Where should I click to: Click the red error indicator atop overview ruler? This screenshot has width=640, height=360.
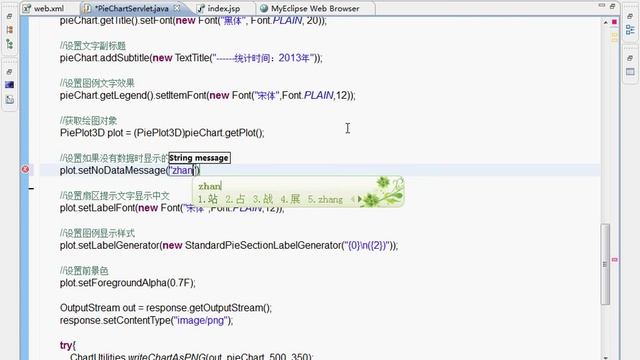tap(614, 22)
